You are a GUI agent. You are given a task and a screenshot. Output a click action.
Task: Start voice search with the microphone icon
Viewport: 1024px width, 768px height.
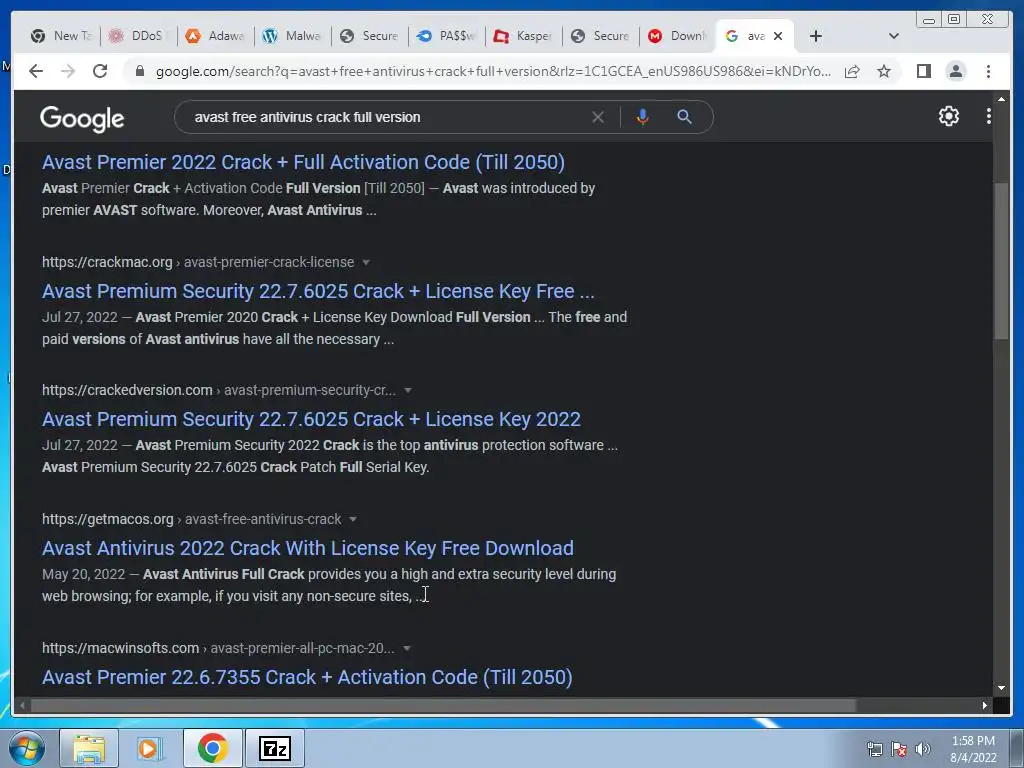(643, 117)
